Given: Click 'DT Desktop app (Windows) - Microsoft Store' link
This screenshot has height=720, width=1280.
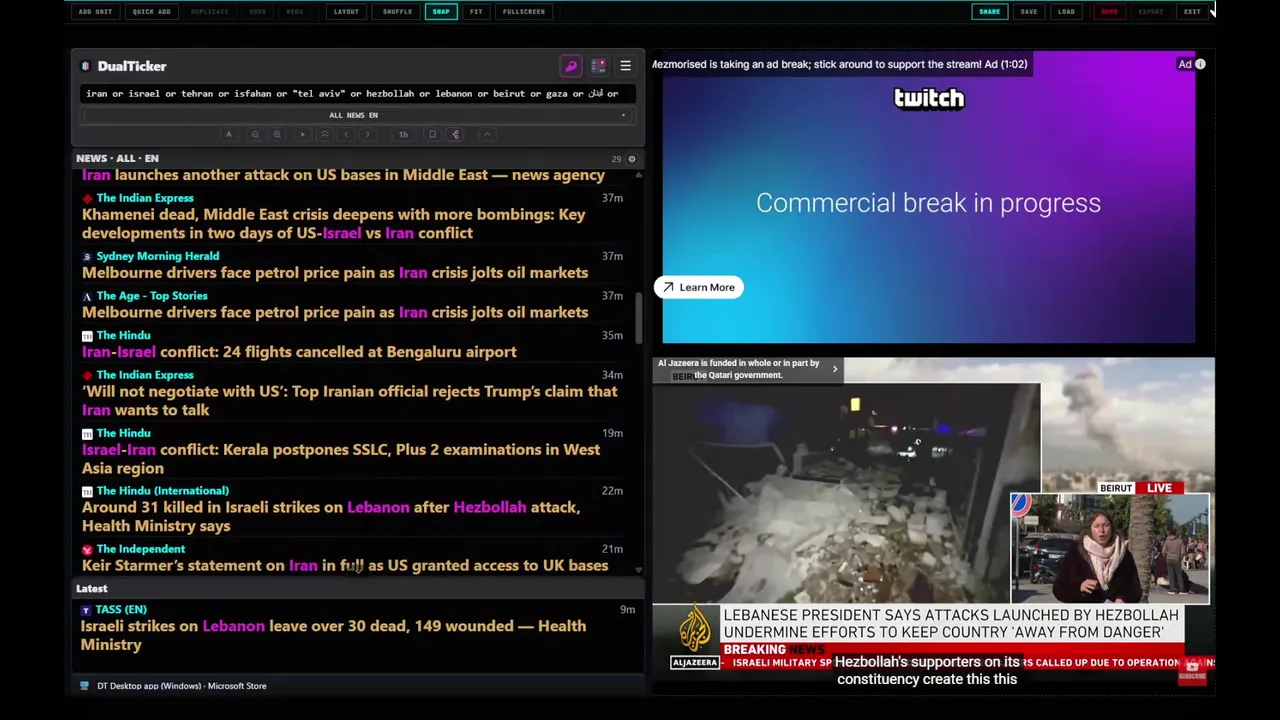Looking at the screenshot, I should (181, 686).
